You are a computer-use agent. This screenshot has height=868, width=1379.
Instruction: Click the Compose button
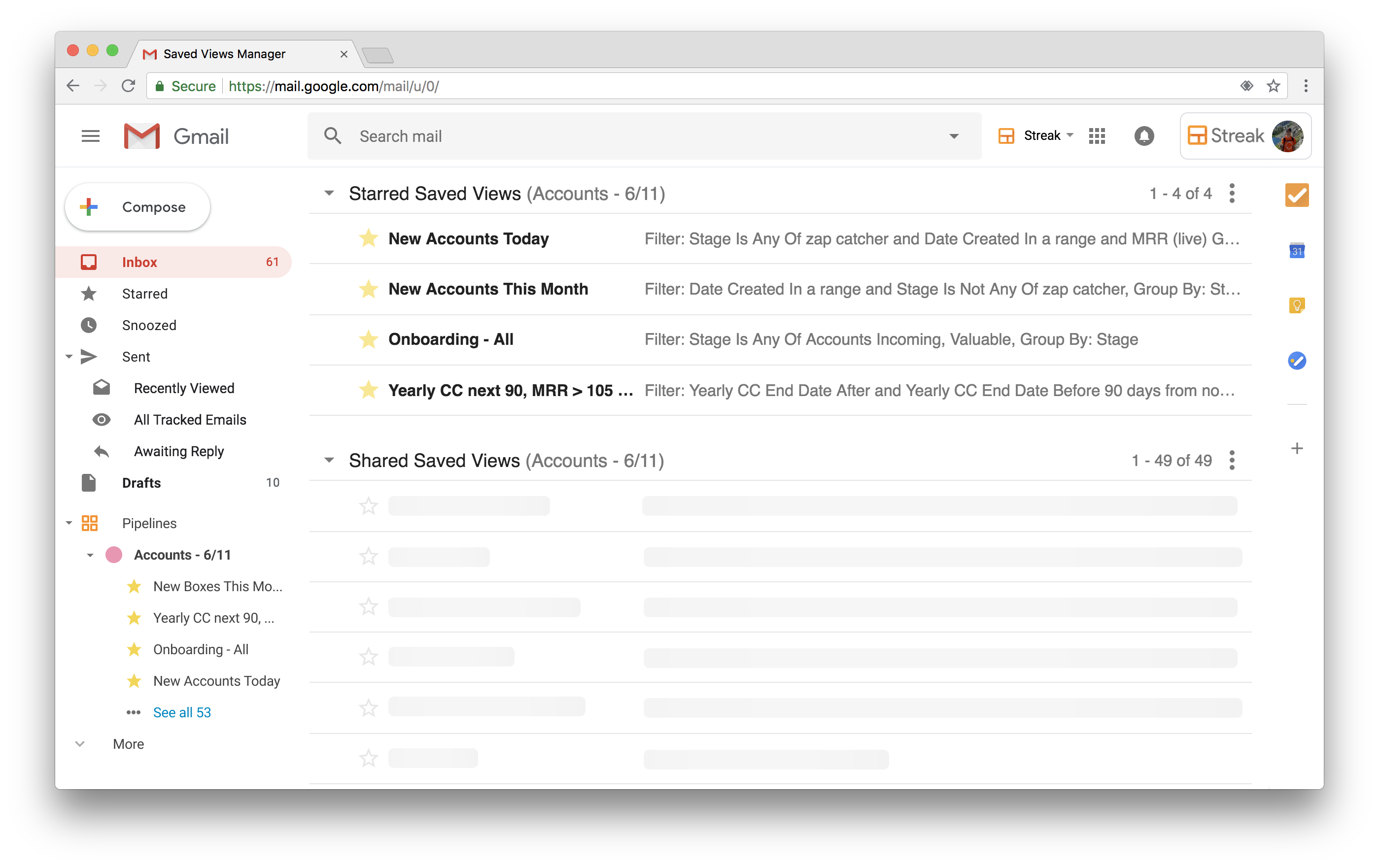click(x=138, y=207)
